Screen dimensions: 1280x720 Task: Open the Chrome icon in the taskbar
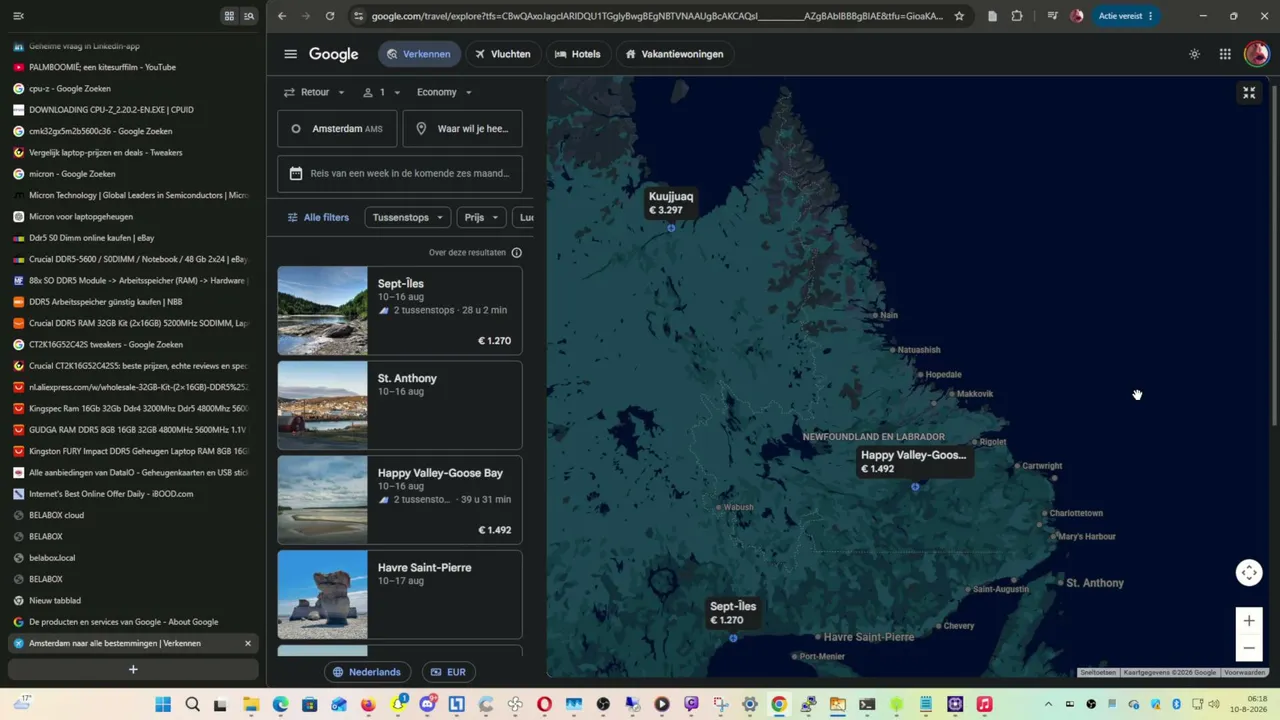[x=779, y=705]
